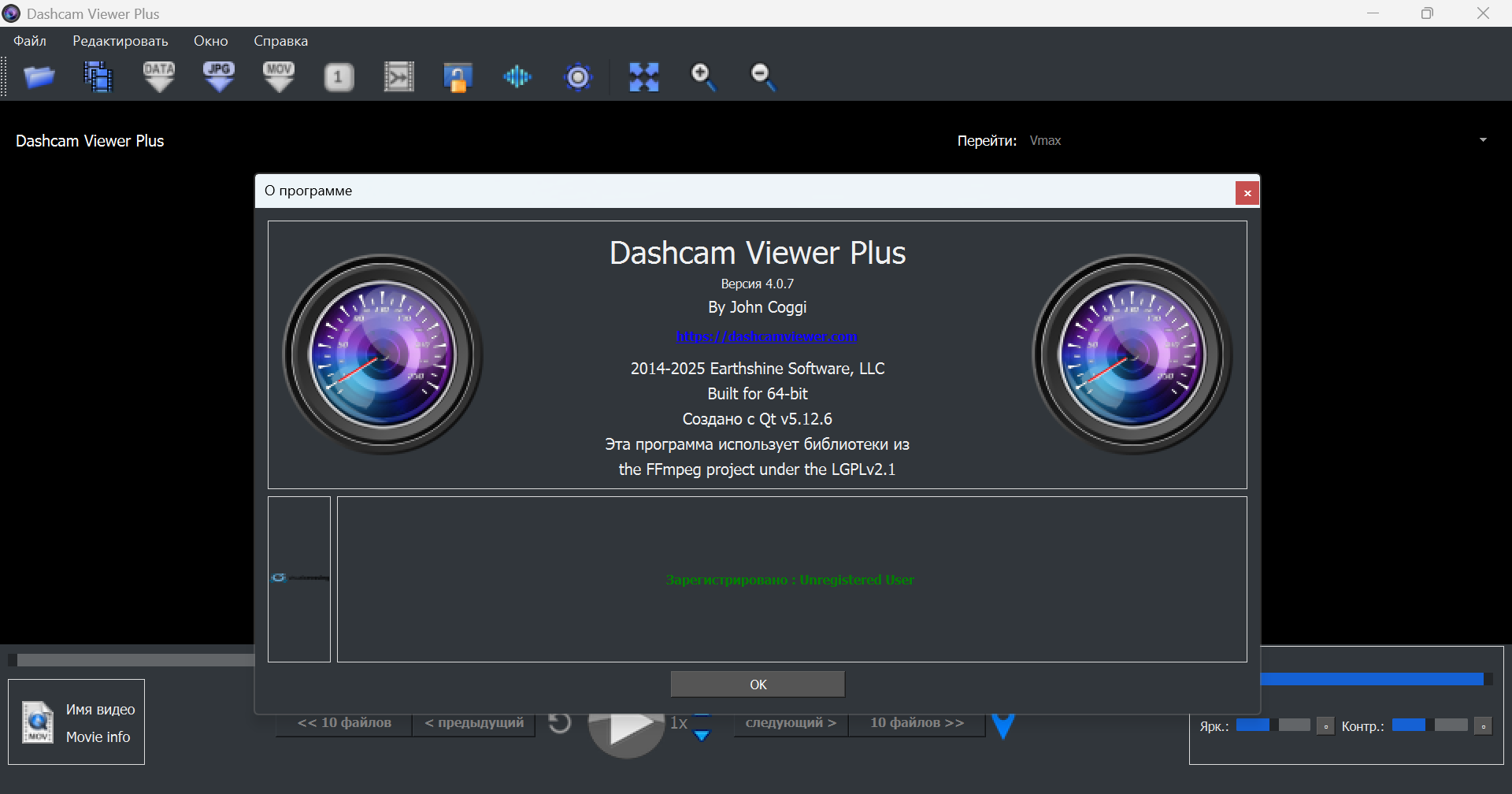Click the "Версия 4.0.7" text
The image size is (1512, 794).
coord(758,284)
